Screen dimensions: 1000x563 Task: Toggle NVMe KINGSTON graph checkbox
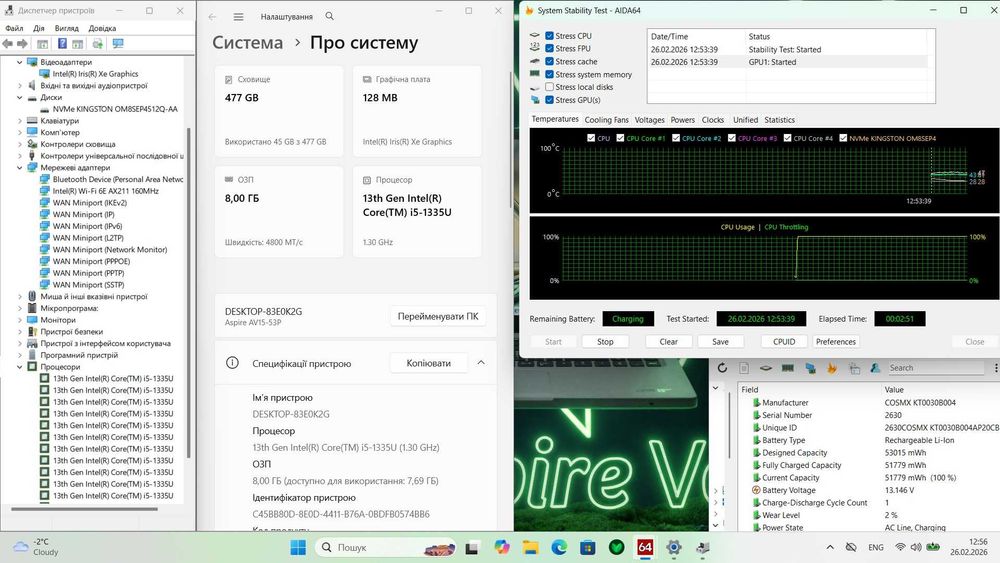click(x=843, y=138)
